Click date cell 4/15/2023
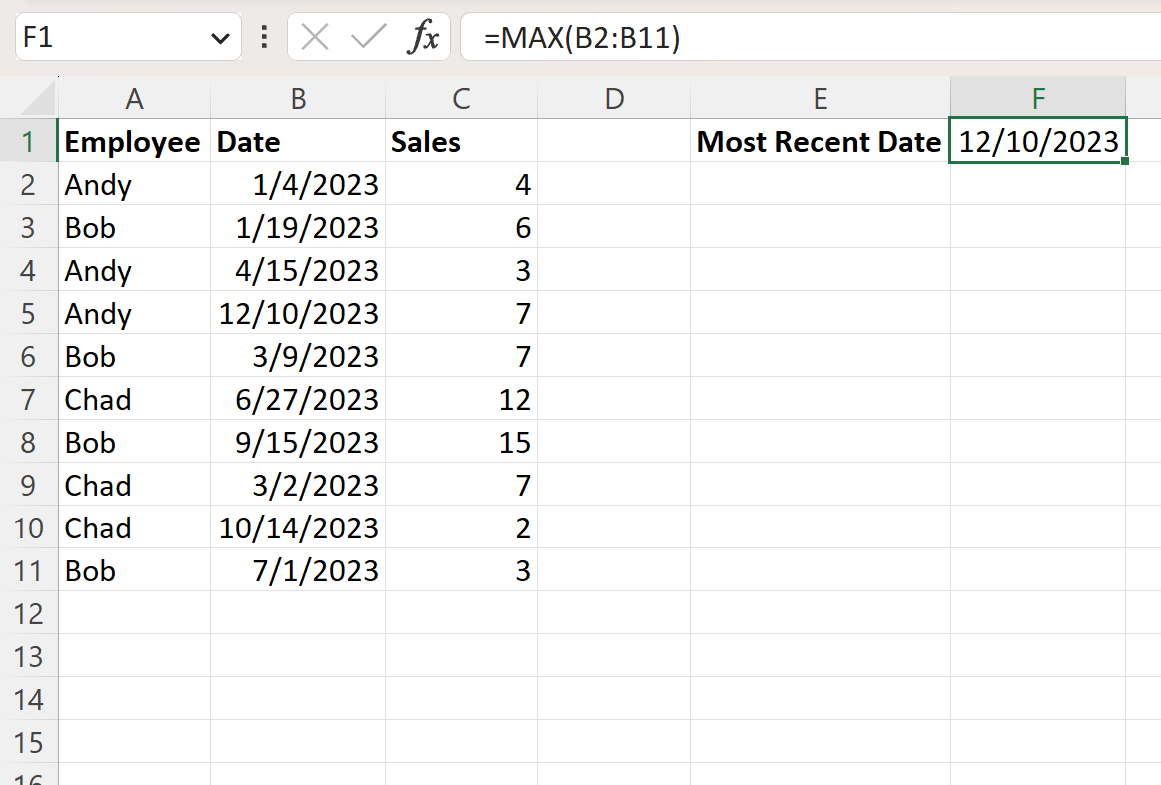 point(298,270)
